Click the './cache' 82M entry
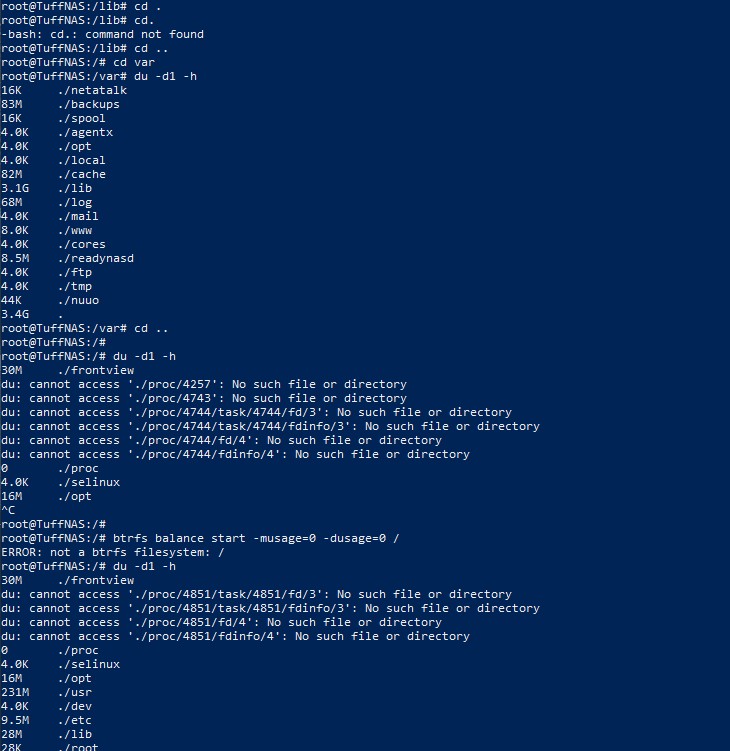 click(x=53, y=174)
